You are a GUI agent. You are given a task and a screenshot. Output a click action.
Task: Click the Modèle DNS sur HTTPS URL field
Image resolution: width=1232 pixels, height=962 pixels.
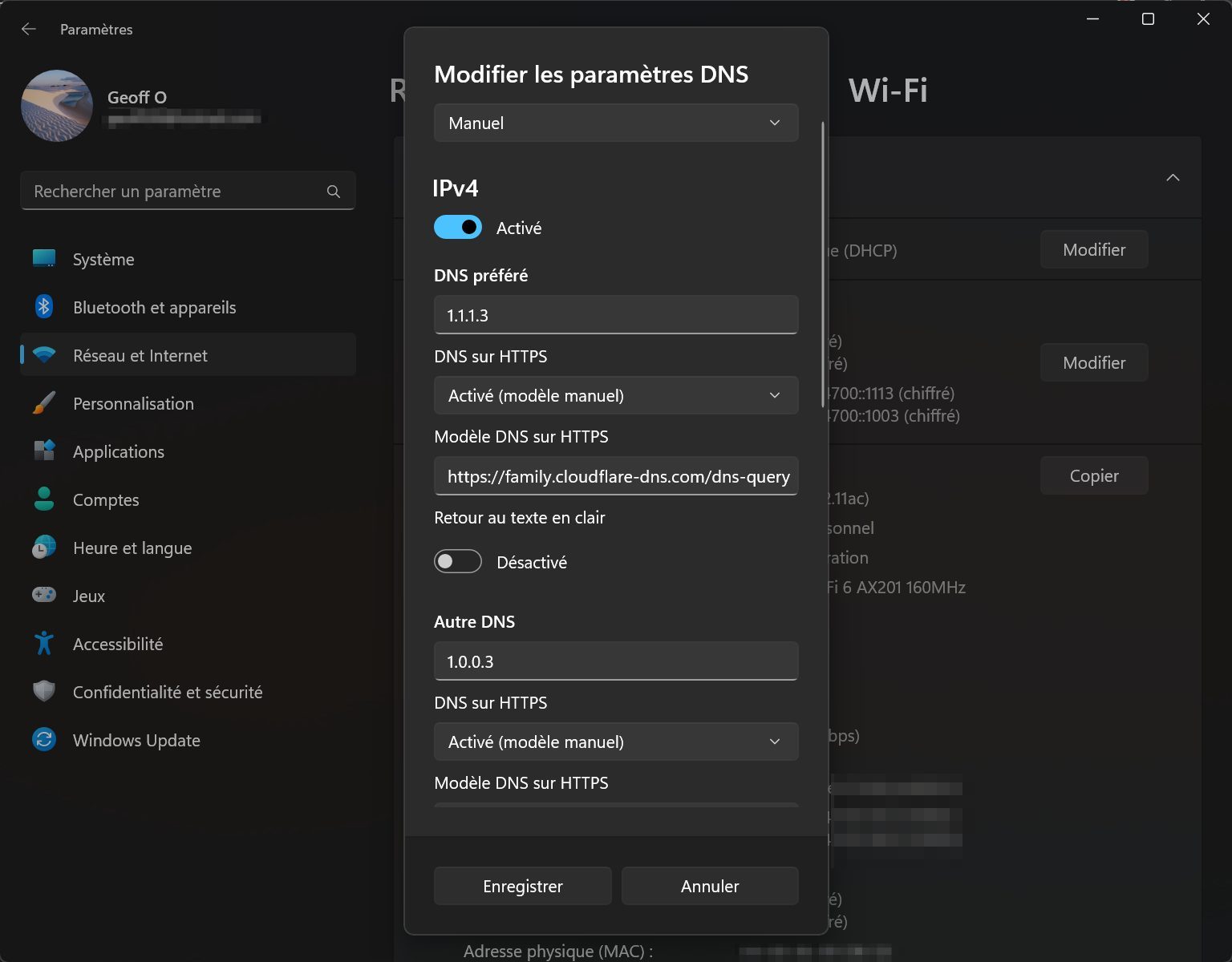[x=616, y=476]
